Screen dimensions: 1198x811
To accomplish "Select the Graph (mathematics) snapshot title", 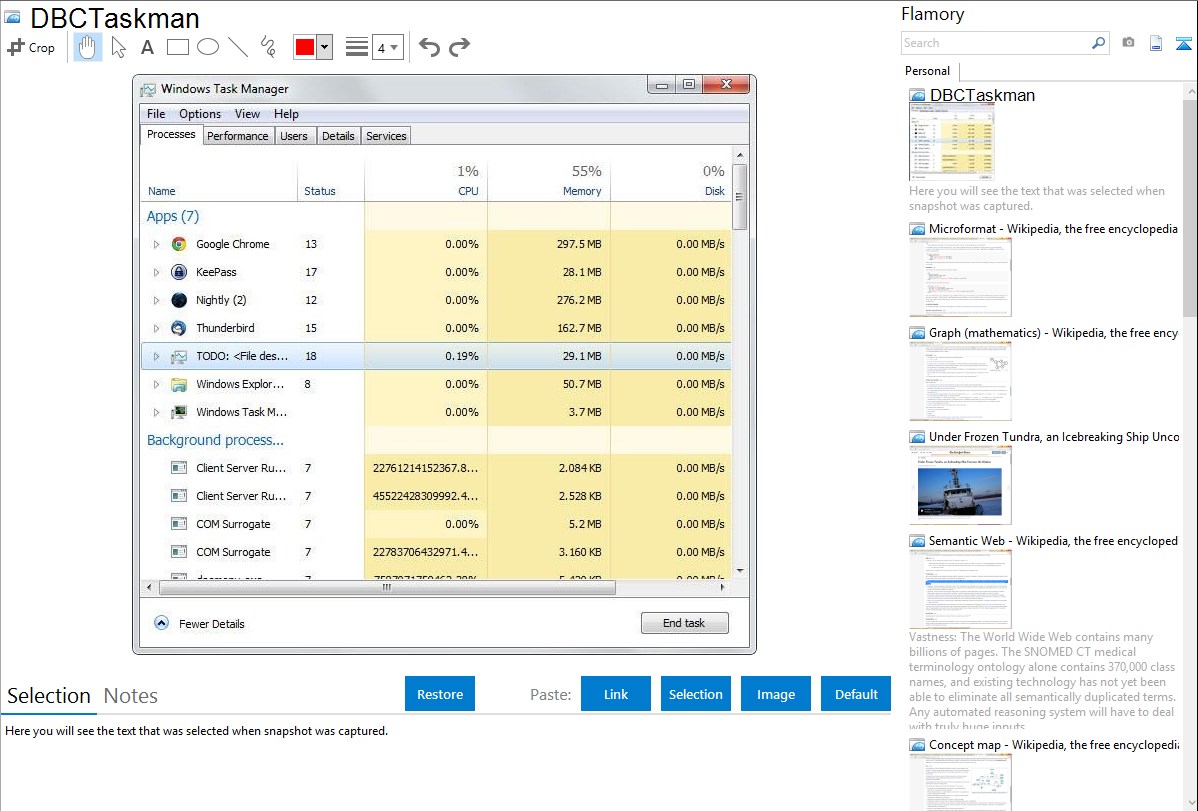I will click(x=1053, y=333).
